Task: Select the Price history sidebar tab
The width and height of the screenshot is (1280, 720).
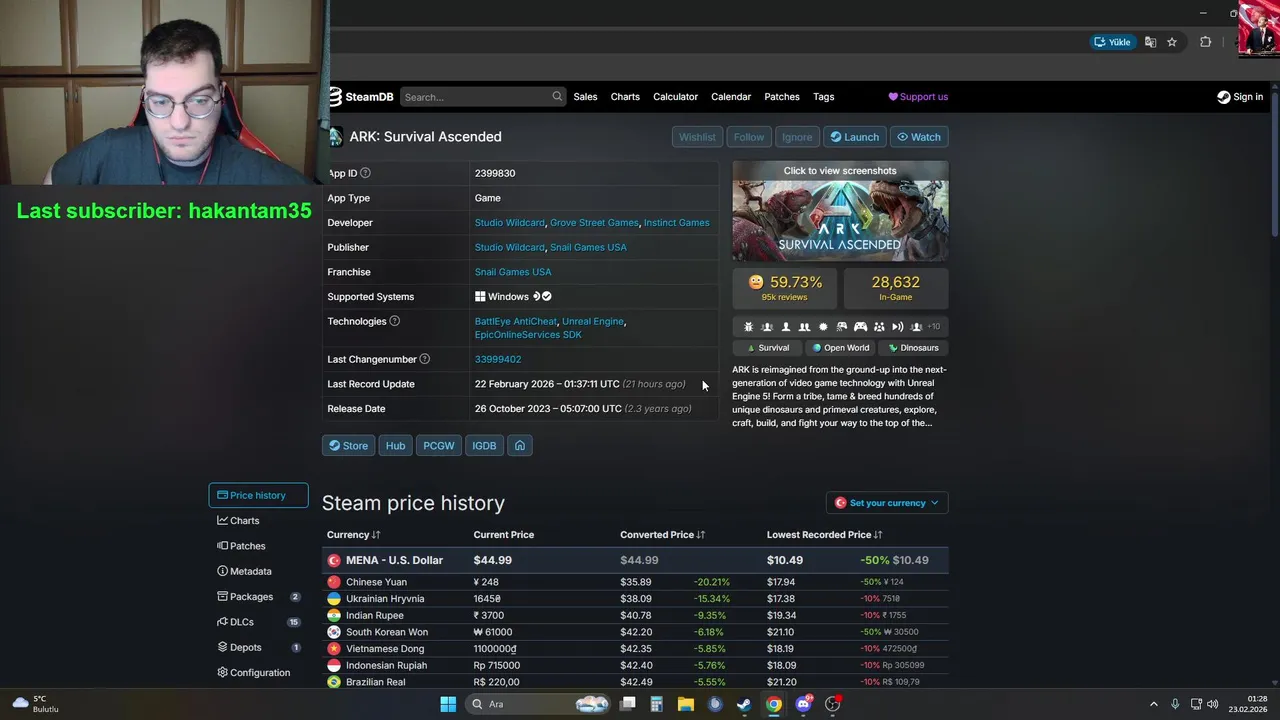Action: pyautogui.click(x=258, y=495)
